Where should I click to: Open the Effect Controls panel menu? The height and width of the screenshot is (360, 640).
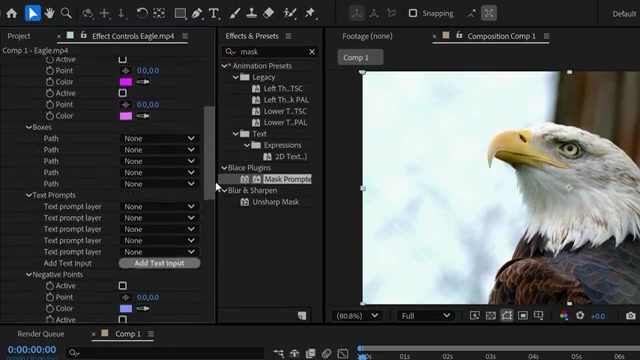(x=185, y=36)
